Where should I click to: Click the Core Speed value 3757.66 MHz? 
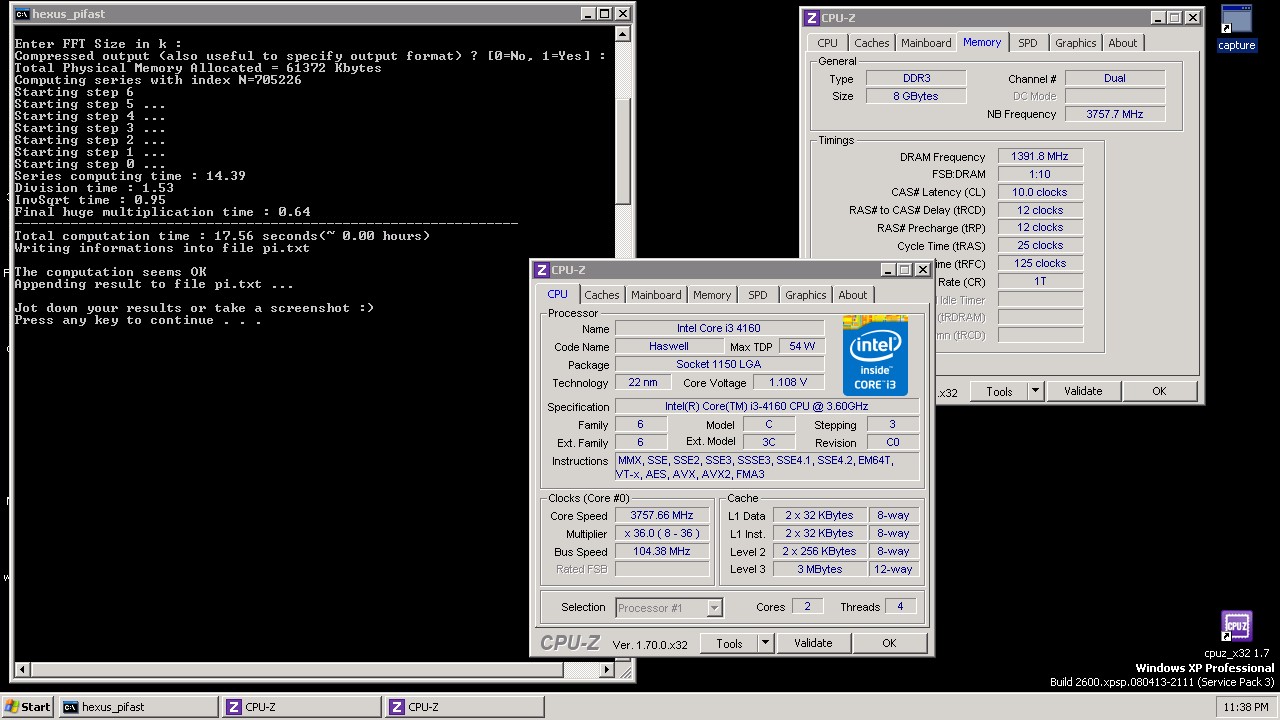pyautogui.click(x=661, y=516)
